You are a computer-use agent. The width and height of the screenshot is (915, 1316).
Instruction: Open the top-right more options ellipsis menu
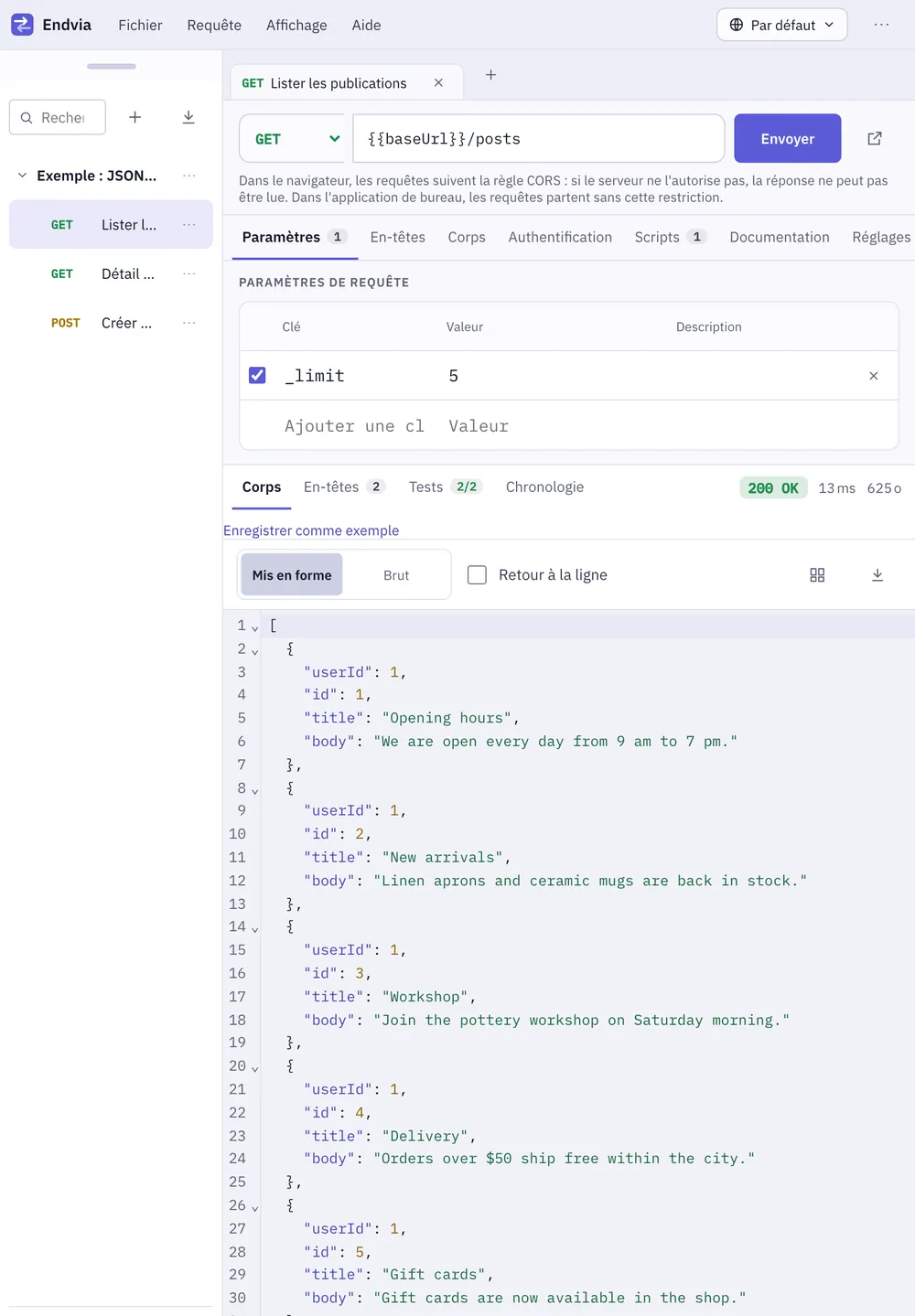click(881, 25)
